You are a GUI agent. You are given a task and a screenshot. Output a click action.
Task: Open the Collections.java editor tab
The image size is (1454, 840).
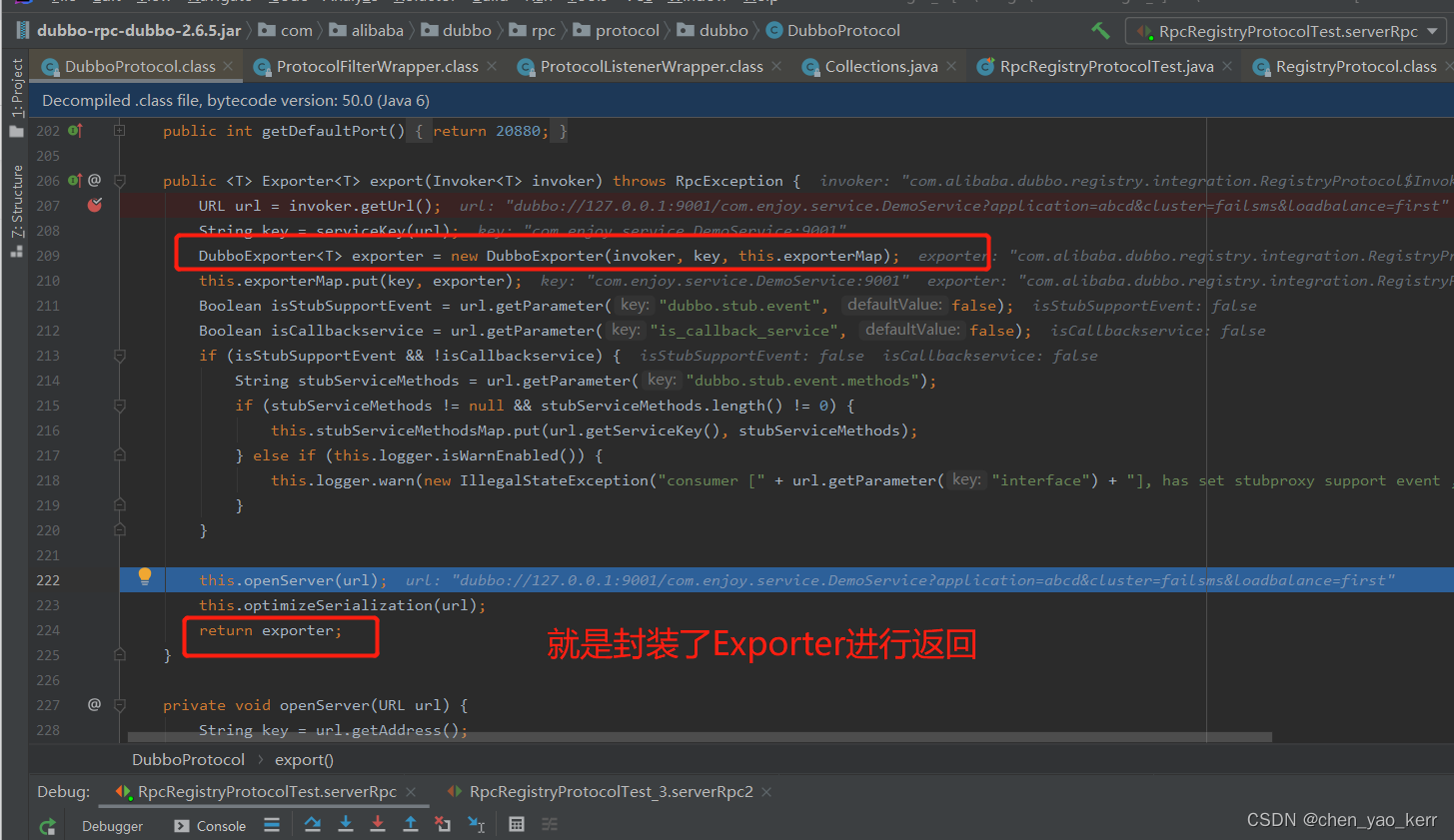tap(880, 67)
